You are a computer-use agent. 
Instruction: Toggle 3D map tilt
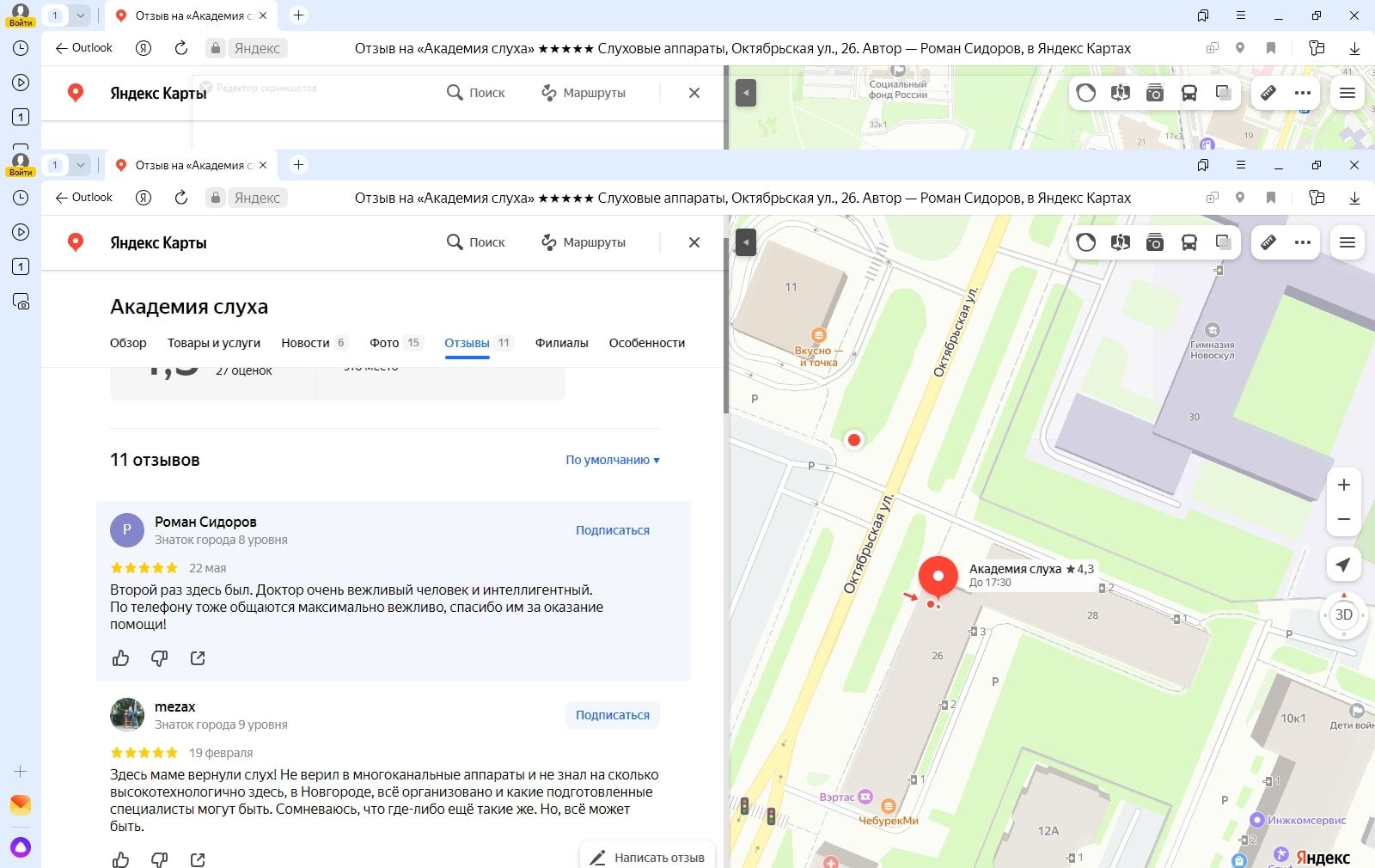[x=1343, y=614]
